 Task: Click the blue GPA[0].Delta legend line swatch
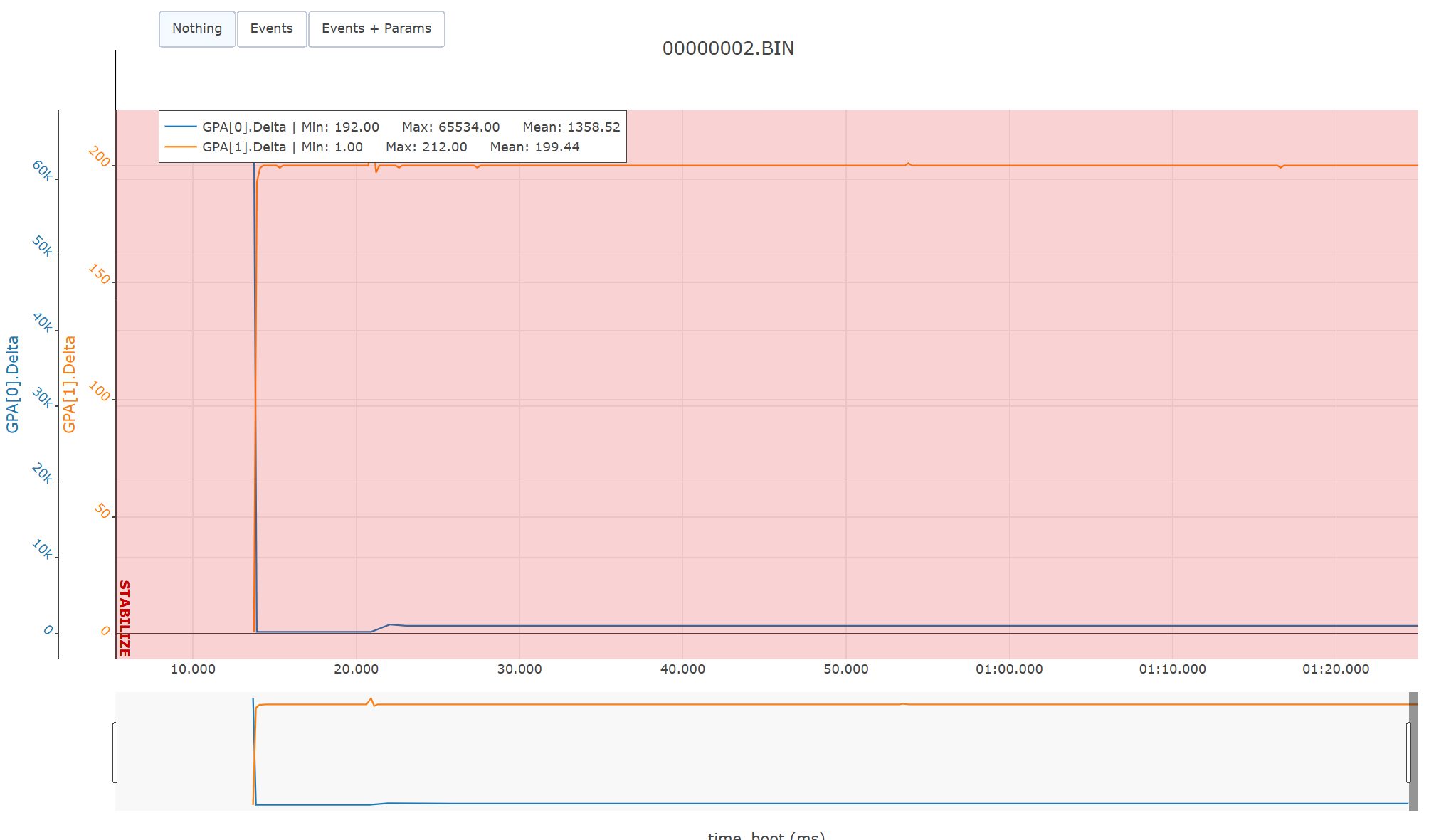click(x=181, y=127)
